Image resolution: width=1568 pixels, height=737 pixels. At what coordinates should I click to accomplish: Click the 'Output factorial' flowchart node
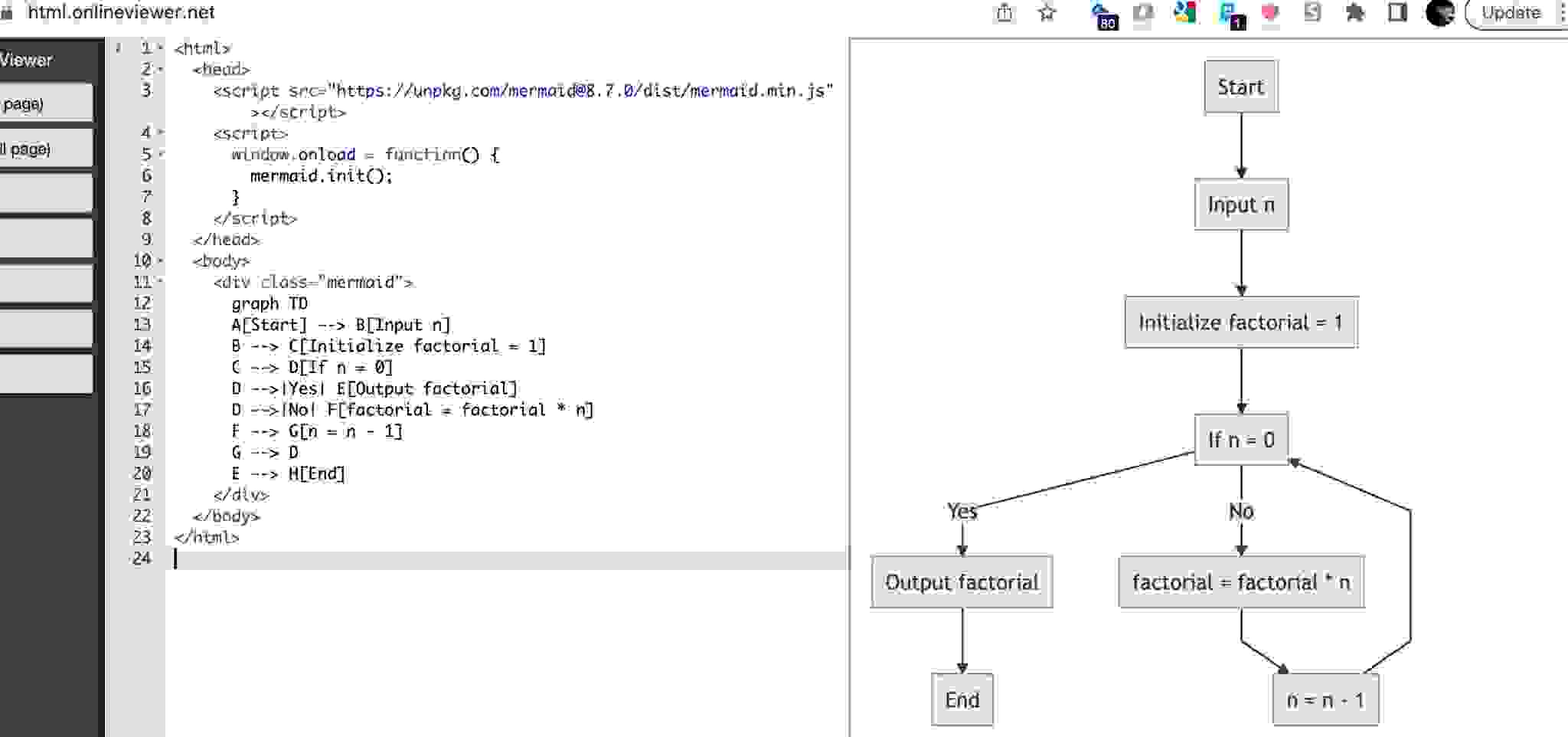pos(962,582)
